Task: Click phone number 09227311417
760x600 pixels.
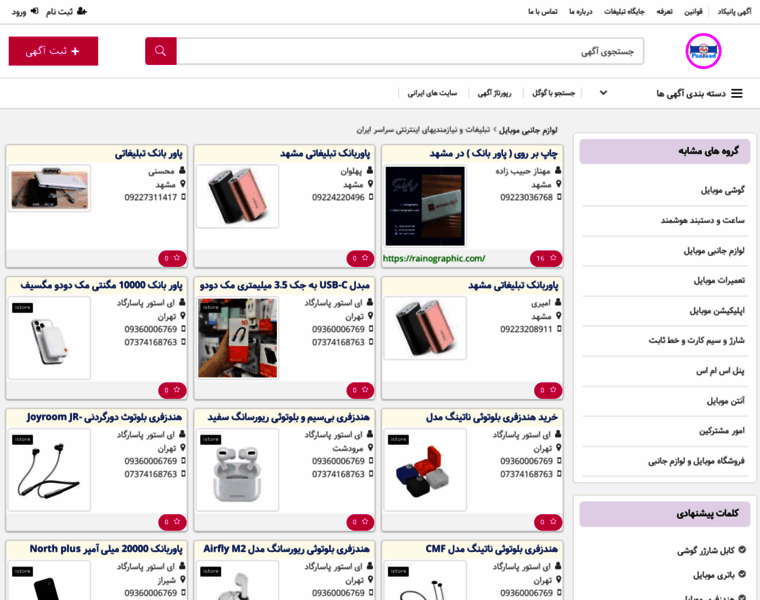Action: 151,197
